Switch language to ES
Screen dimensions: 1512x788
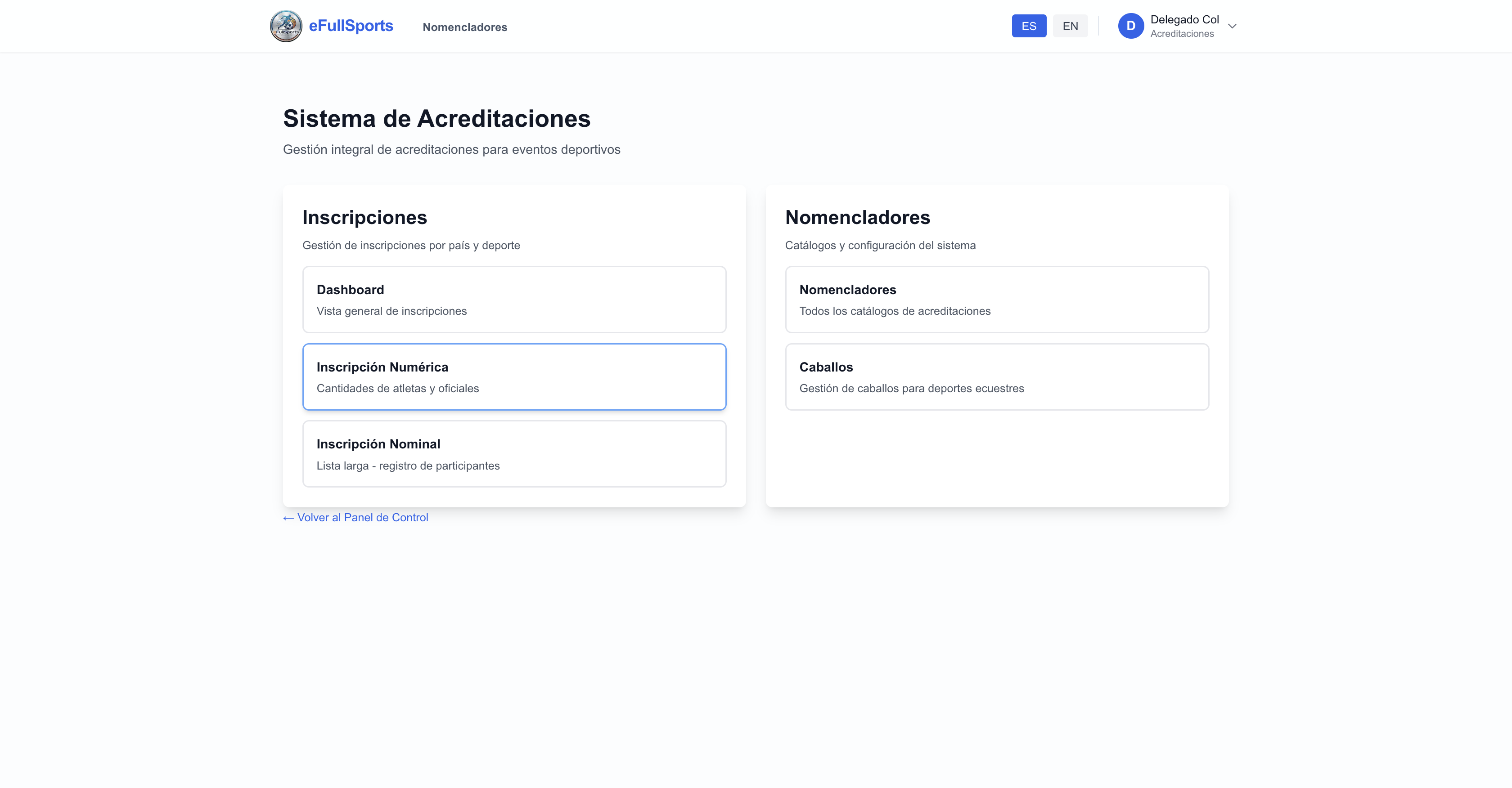pos(1028,26)
